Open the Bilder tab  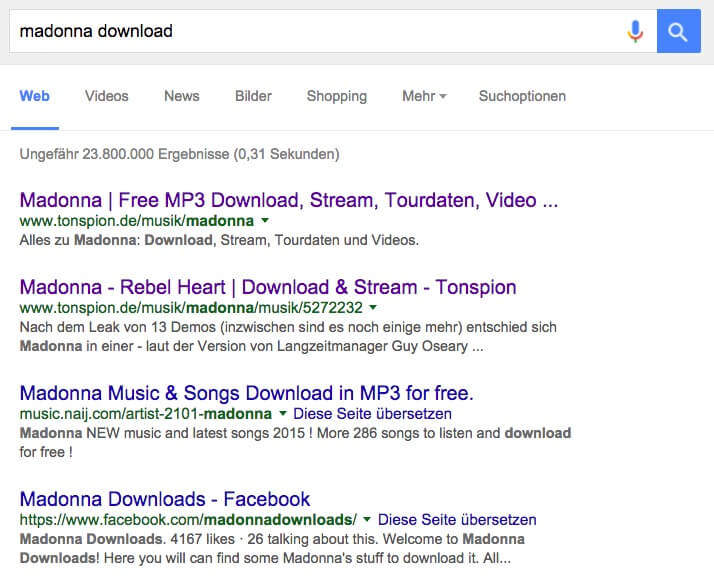click(x=253, y=96)
